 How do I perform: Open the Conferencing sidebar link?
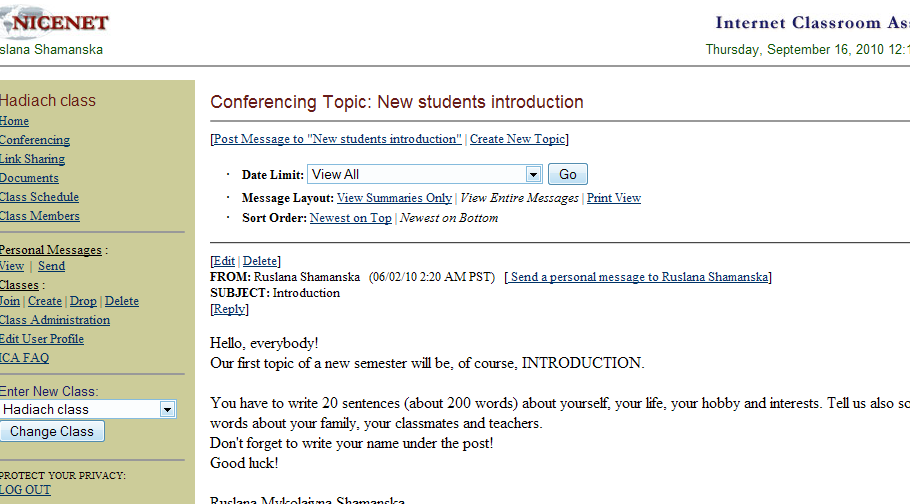[x=35, y=140]
